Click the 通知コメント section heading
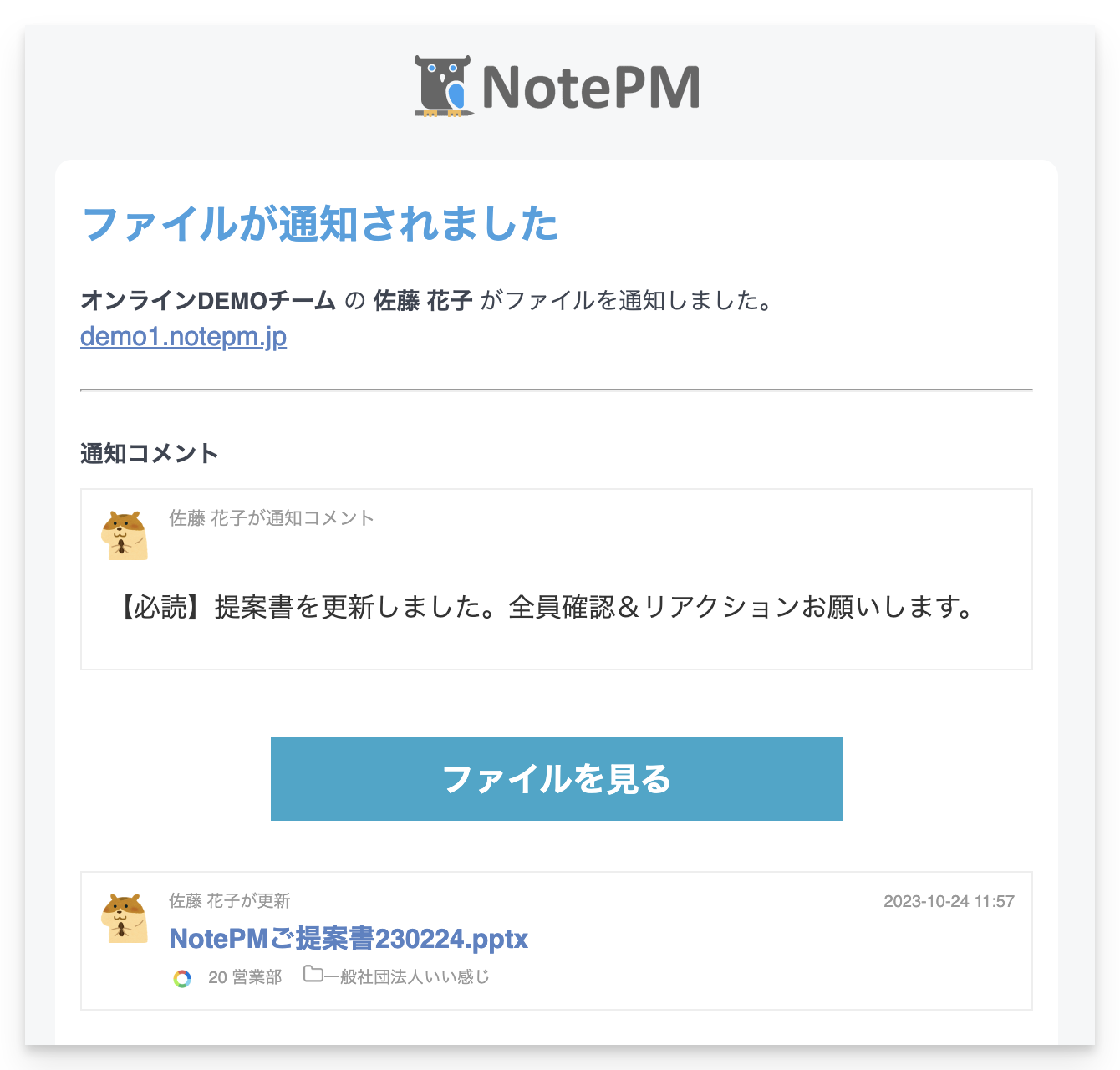This screenshot has height=1070, width=1120. coord(150,453)
